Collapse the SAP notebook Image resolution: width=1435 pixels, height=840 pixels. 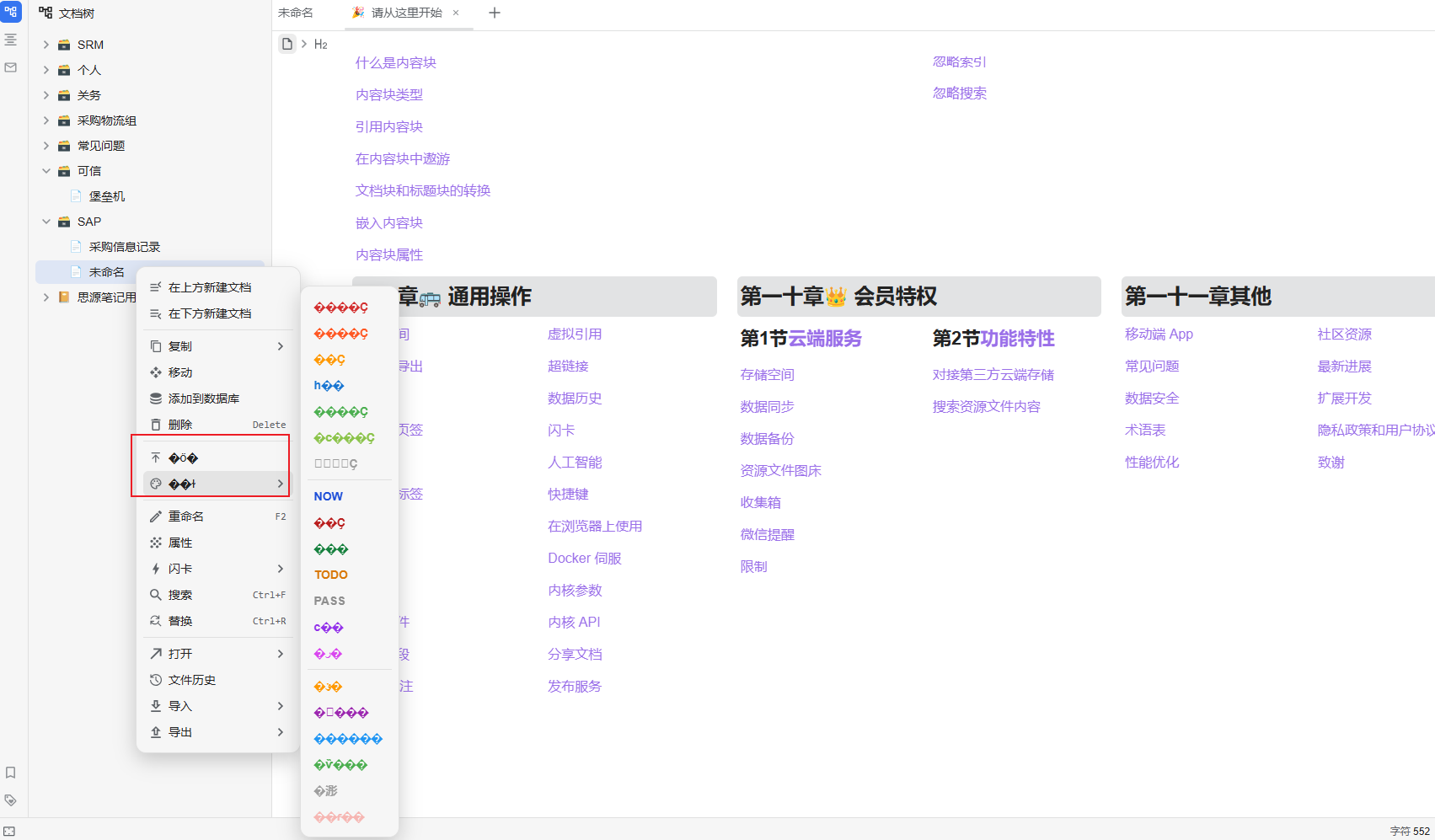coord(46,222)
